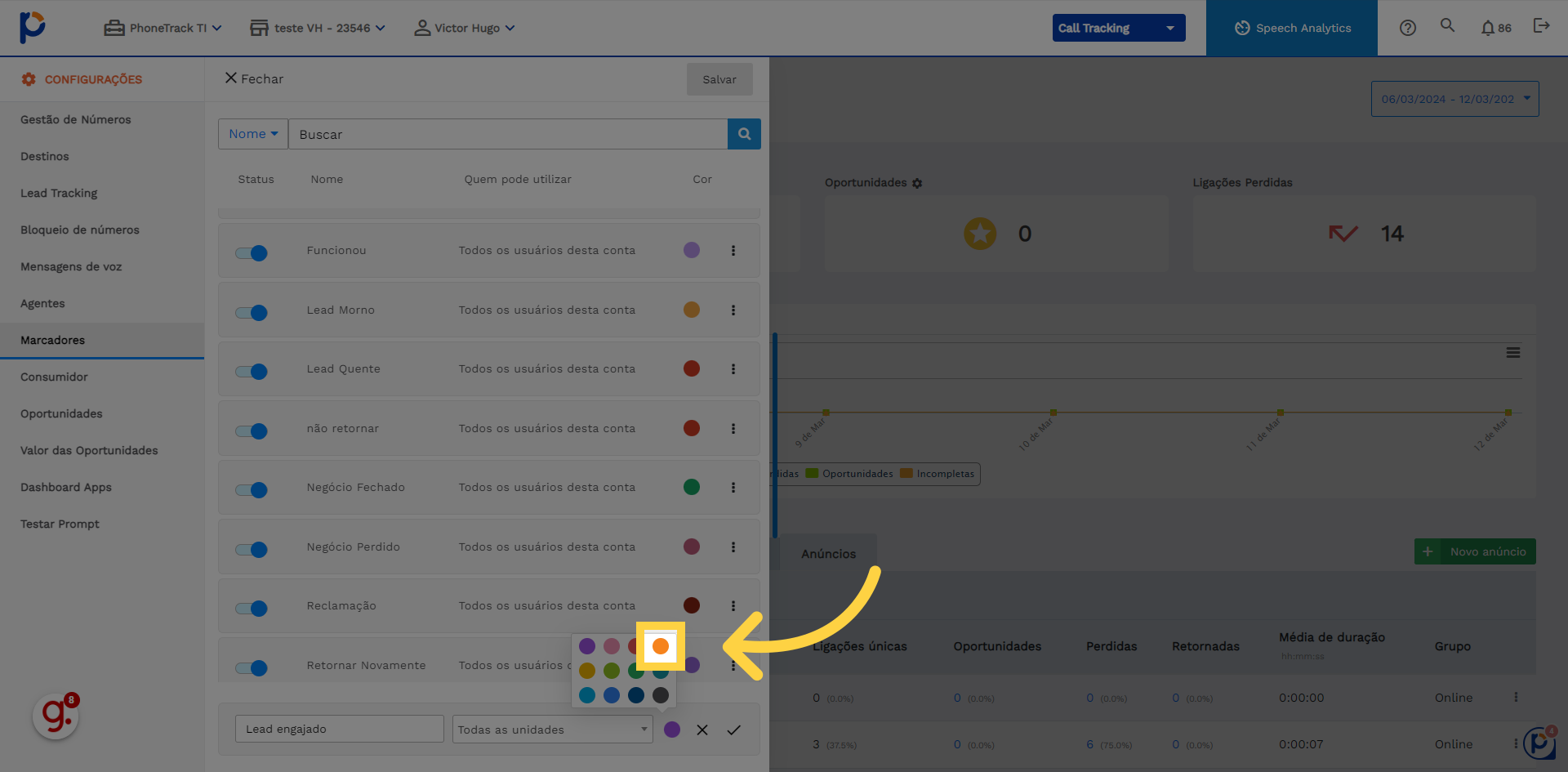Open options menu for Funcionou marker
1568x772 pixels.
733,251
